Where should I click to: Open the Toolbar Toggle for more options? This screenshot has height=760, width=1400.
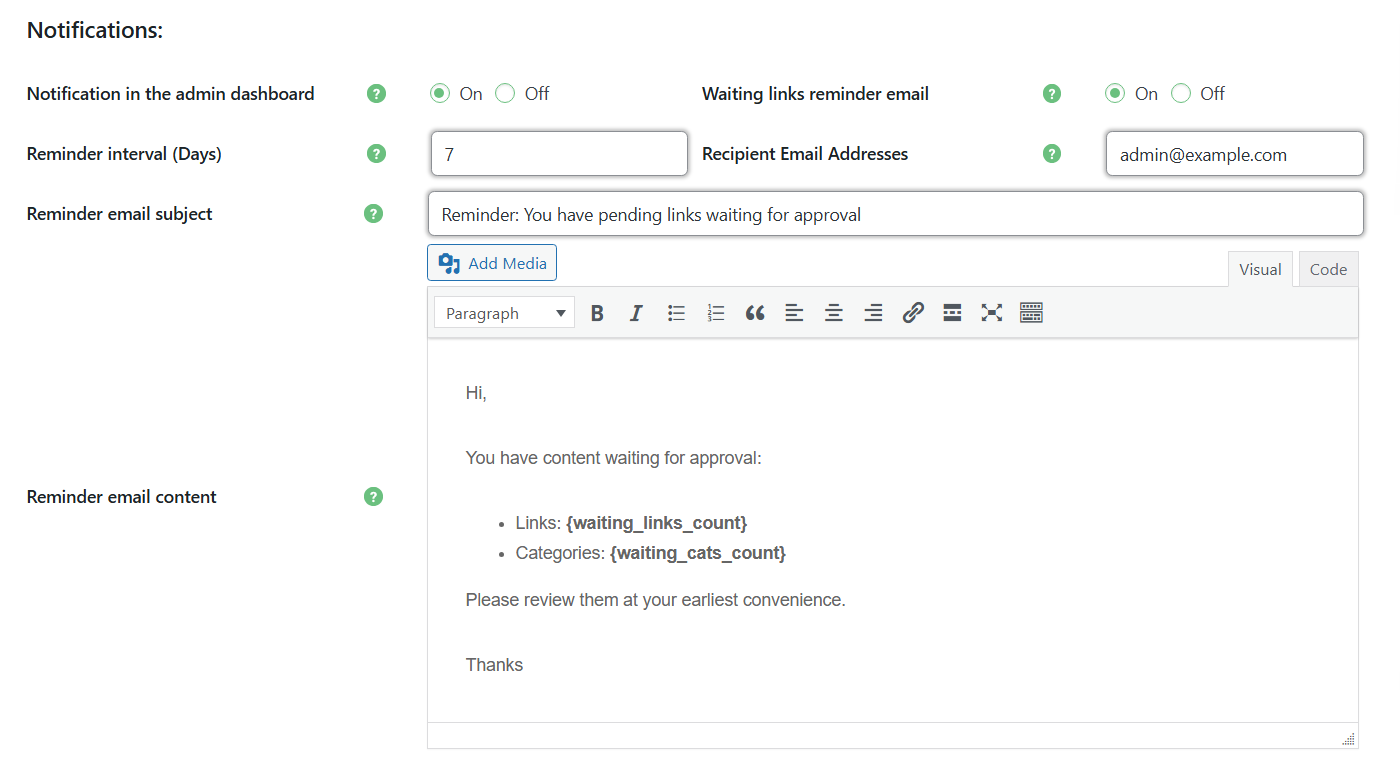click(1031, 312)
